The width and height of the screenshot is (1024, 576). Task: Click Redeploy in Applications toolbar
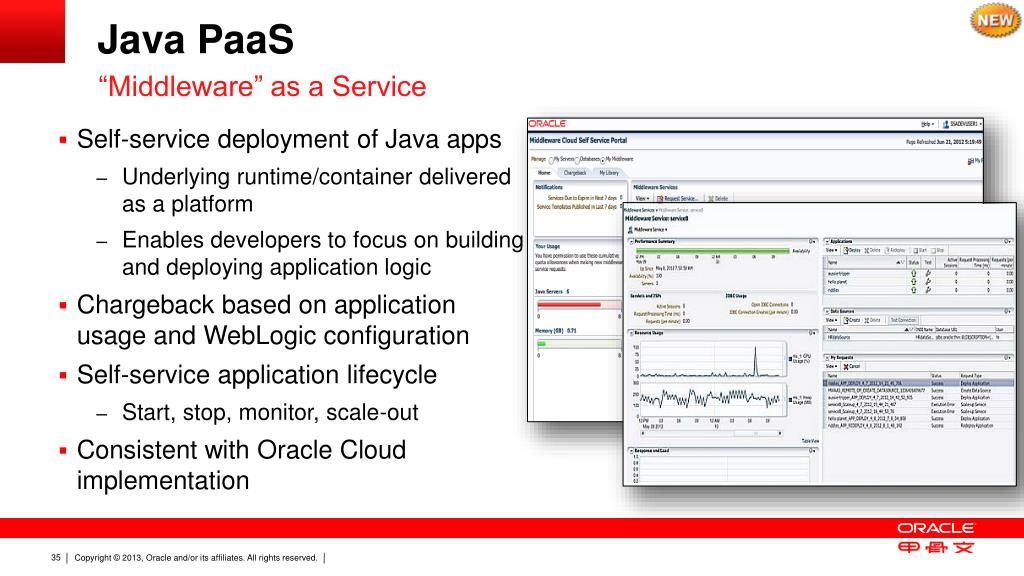[895, 250]
